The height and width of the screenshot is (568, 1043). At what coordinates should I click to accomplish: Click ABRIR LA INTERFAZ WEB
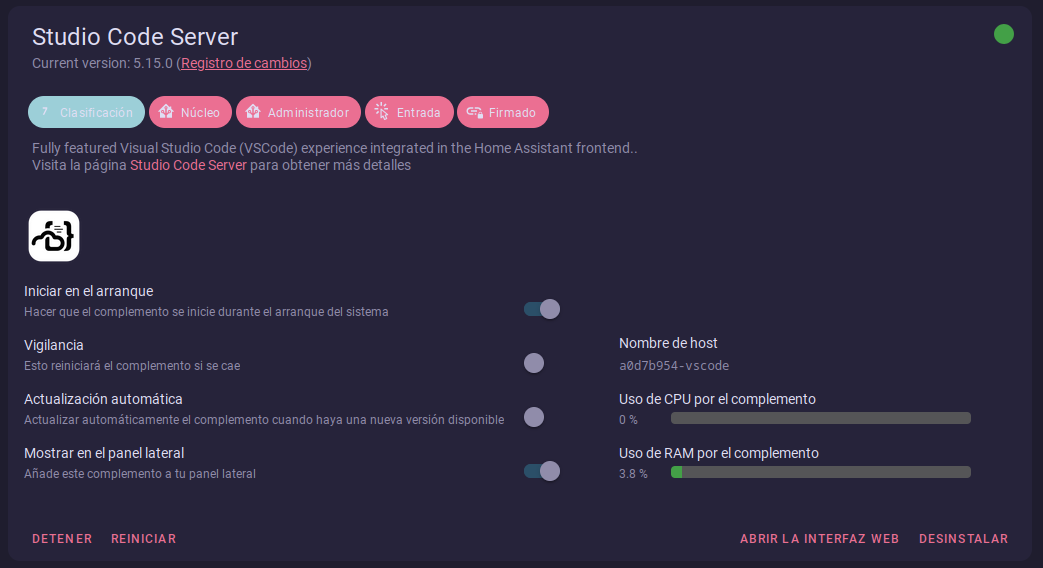[x=819, y=539]
